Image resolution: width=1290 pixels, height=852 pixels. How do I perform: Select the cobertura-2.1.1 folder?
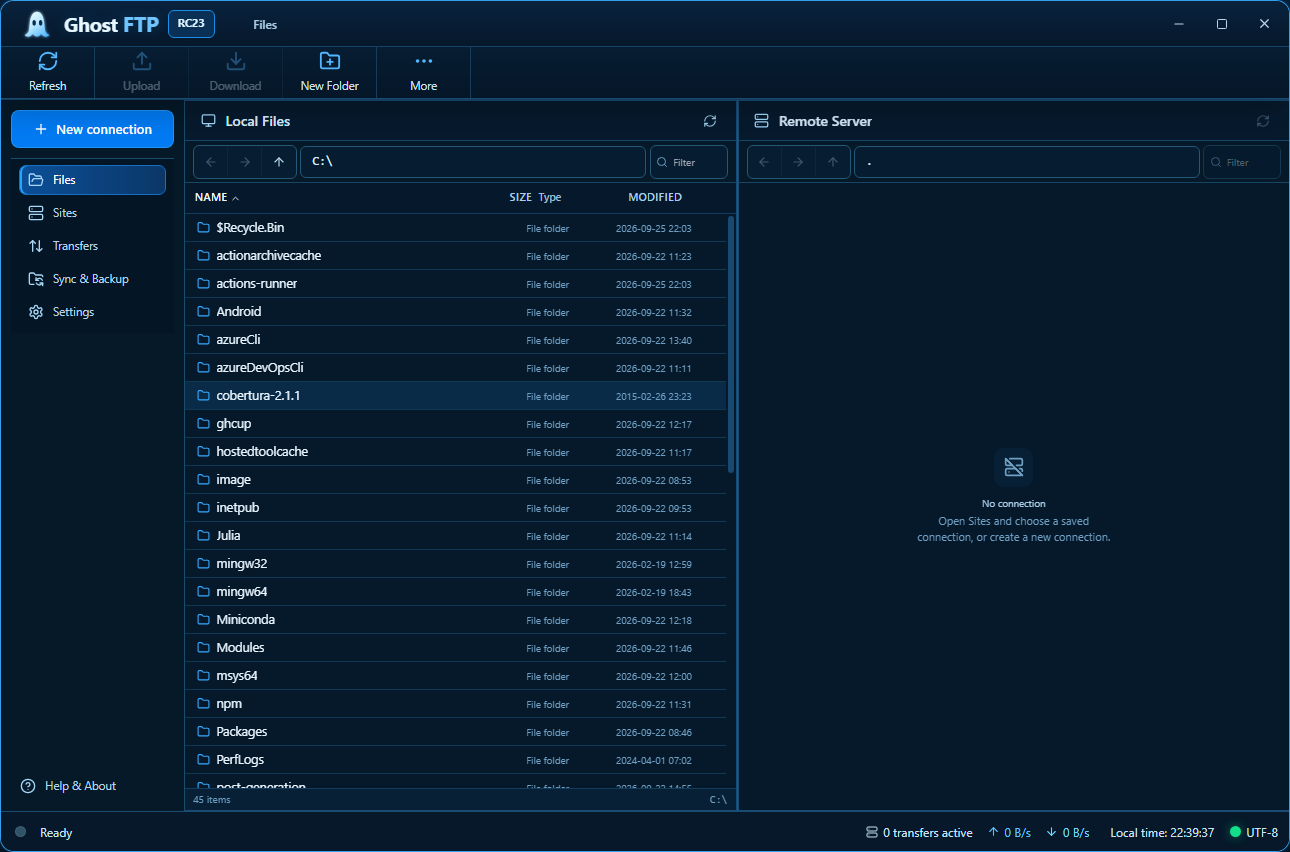[456, 396]
